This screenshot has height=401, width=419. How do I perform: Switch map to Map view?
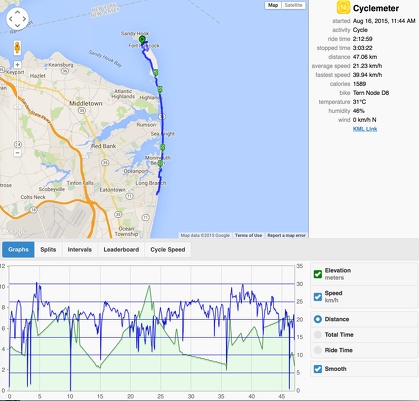tap(273, 5)
